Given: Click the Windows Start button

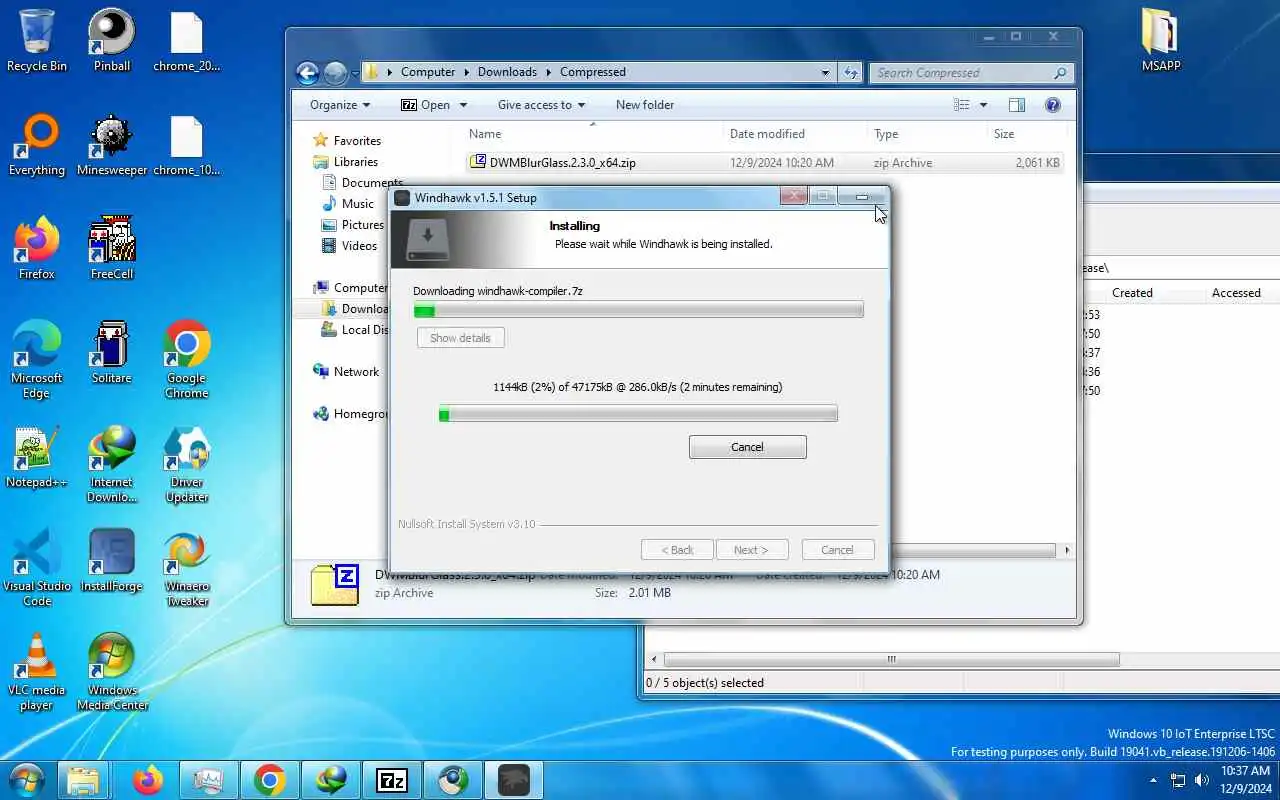Looking at the screenshot, I should 26,779.
